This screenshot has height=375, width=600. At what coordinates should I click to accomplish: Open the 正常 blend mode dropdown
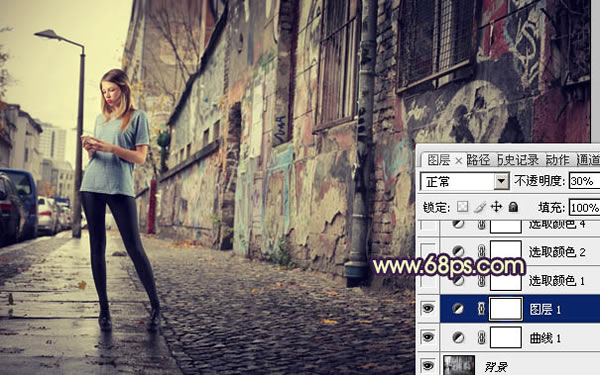coord(465,181)
